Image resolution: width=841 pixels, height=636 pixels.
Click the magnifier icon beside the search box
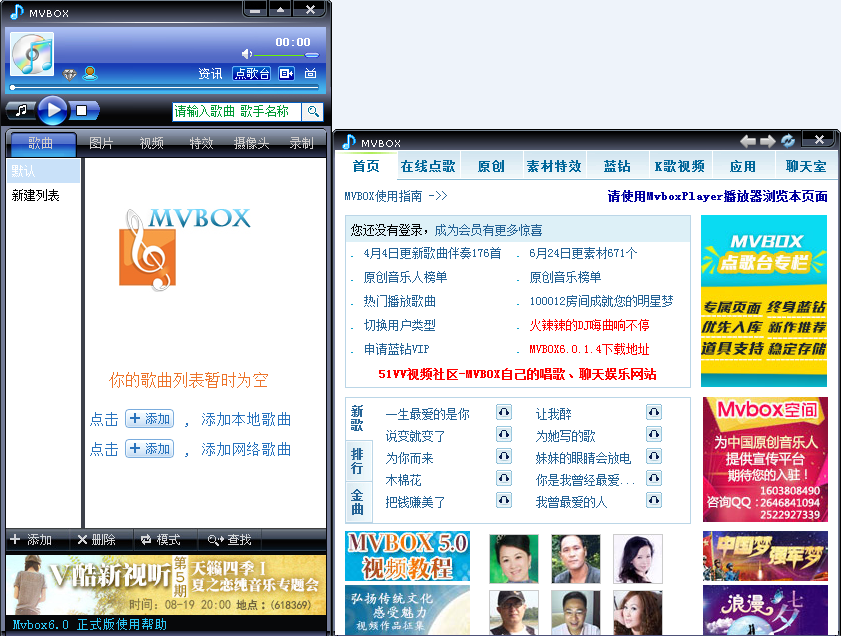click(311, 110)
